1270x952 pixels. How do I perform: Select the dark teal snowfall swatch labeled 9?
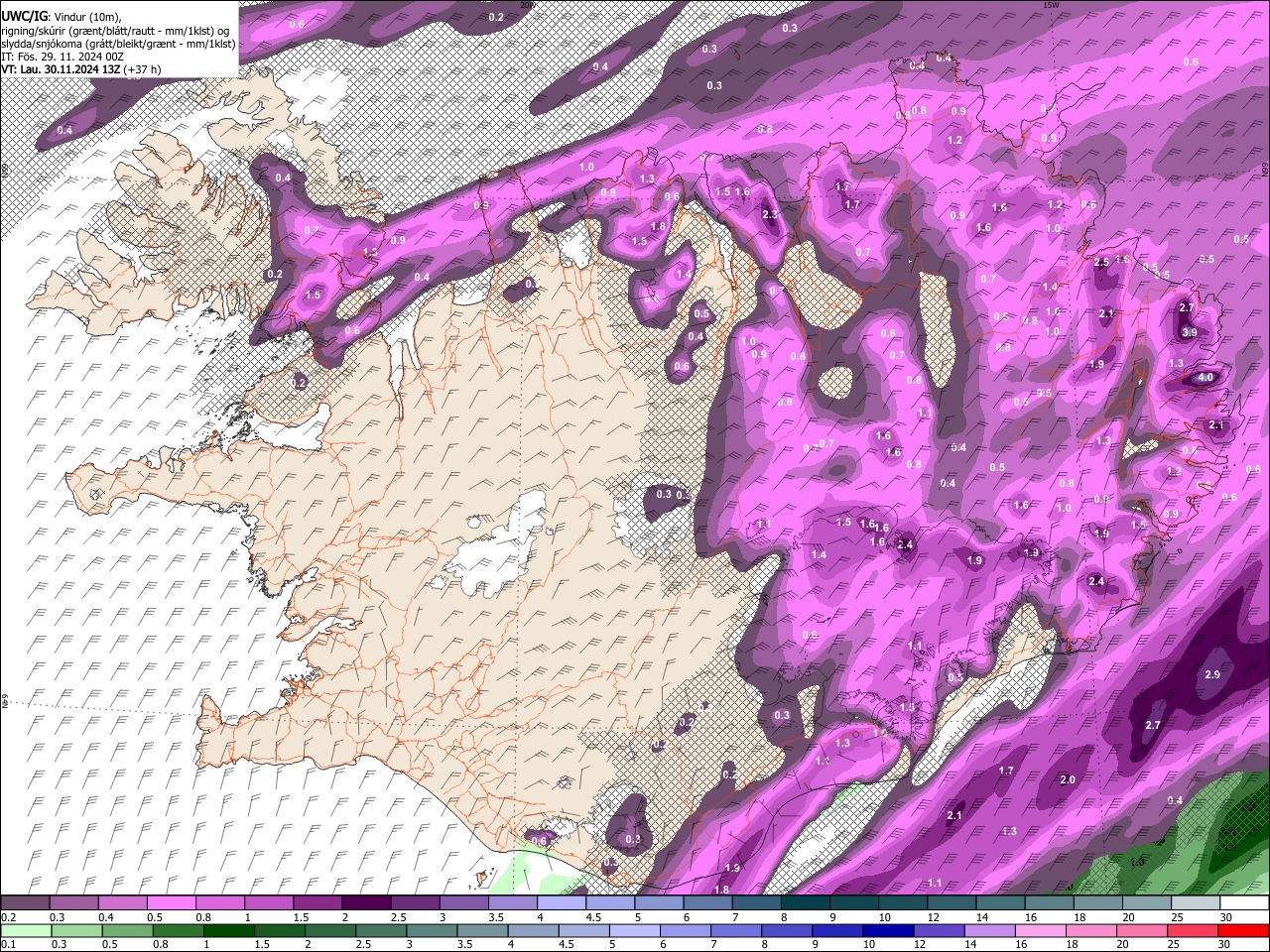[x=853, y=903]
